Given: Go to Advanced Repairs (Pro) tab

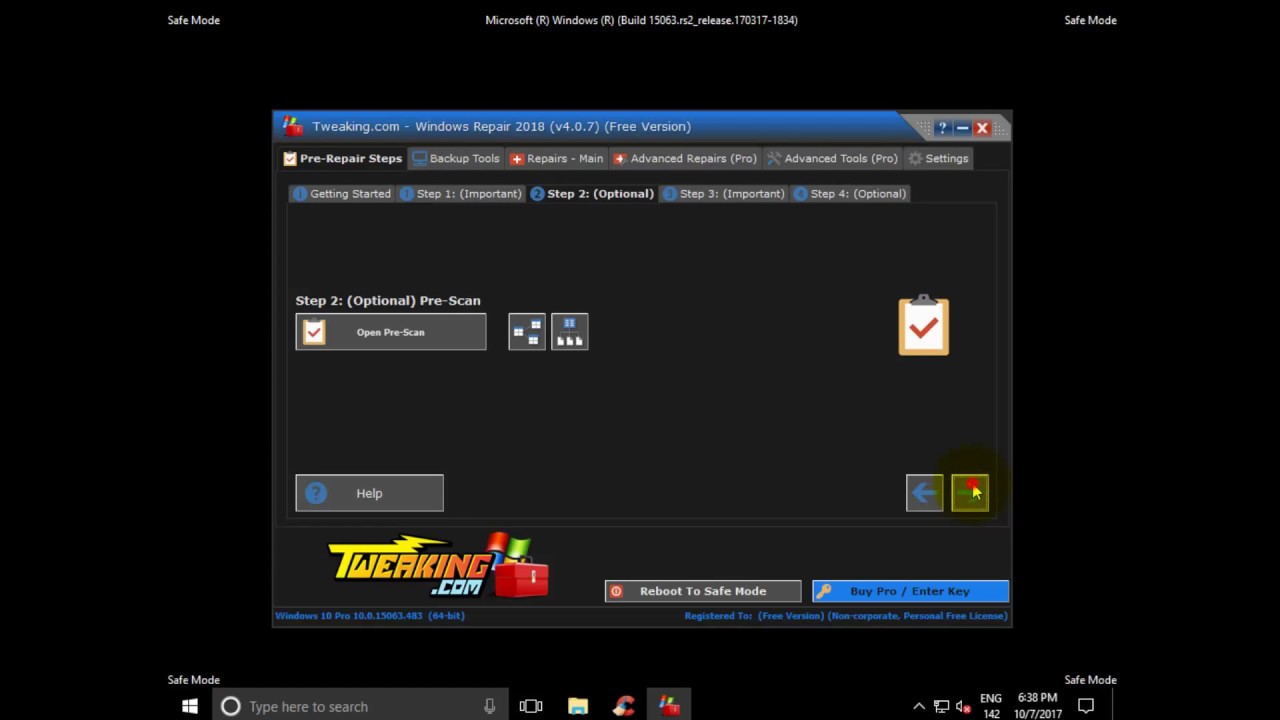Looking at the screenshot, I should click(685, 158).
